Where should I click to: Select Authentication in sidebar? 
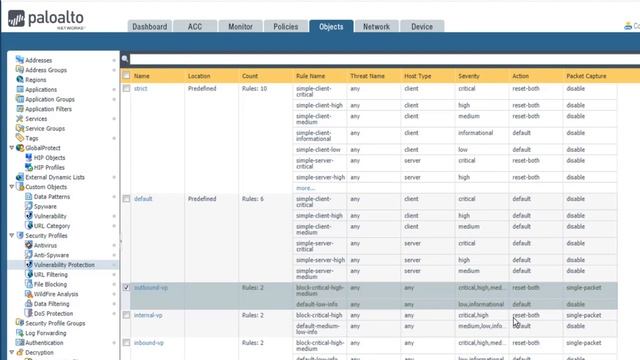coord(44,342)
